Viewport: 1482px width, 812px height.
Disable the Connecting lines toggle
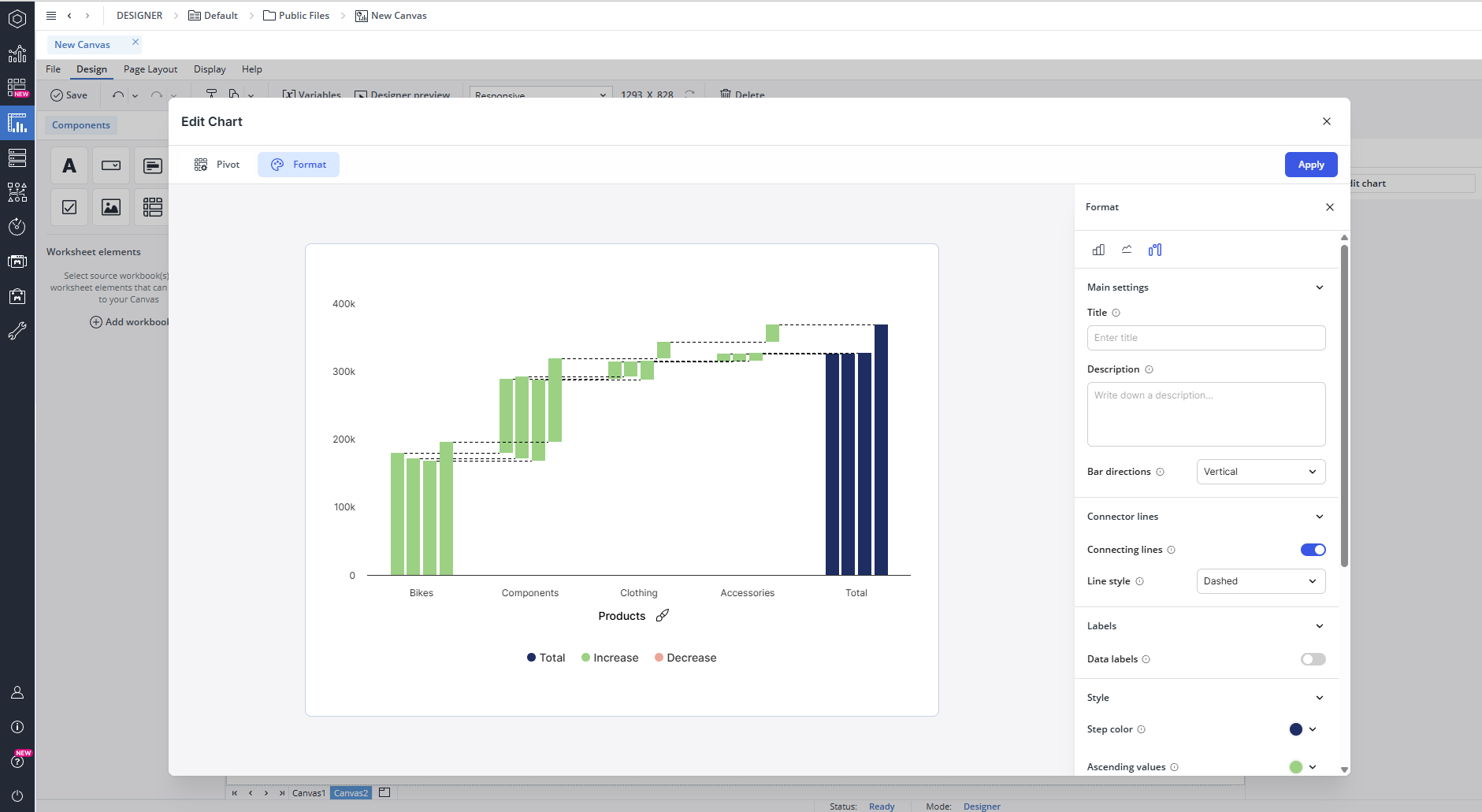(x=1313, y=550)
